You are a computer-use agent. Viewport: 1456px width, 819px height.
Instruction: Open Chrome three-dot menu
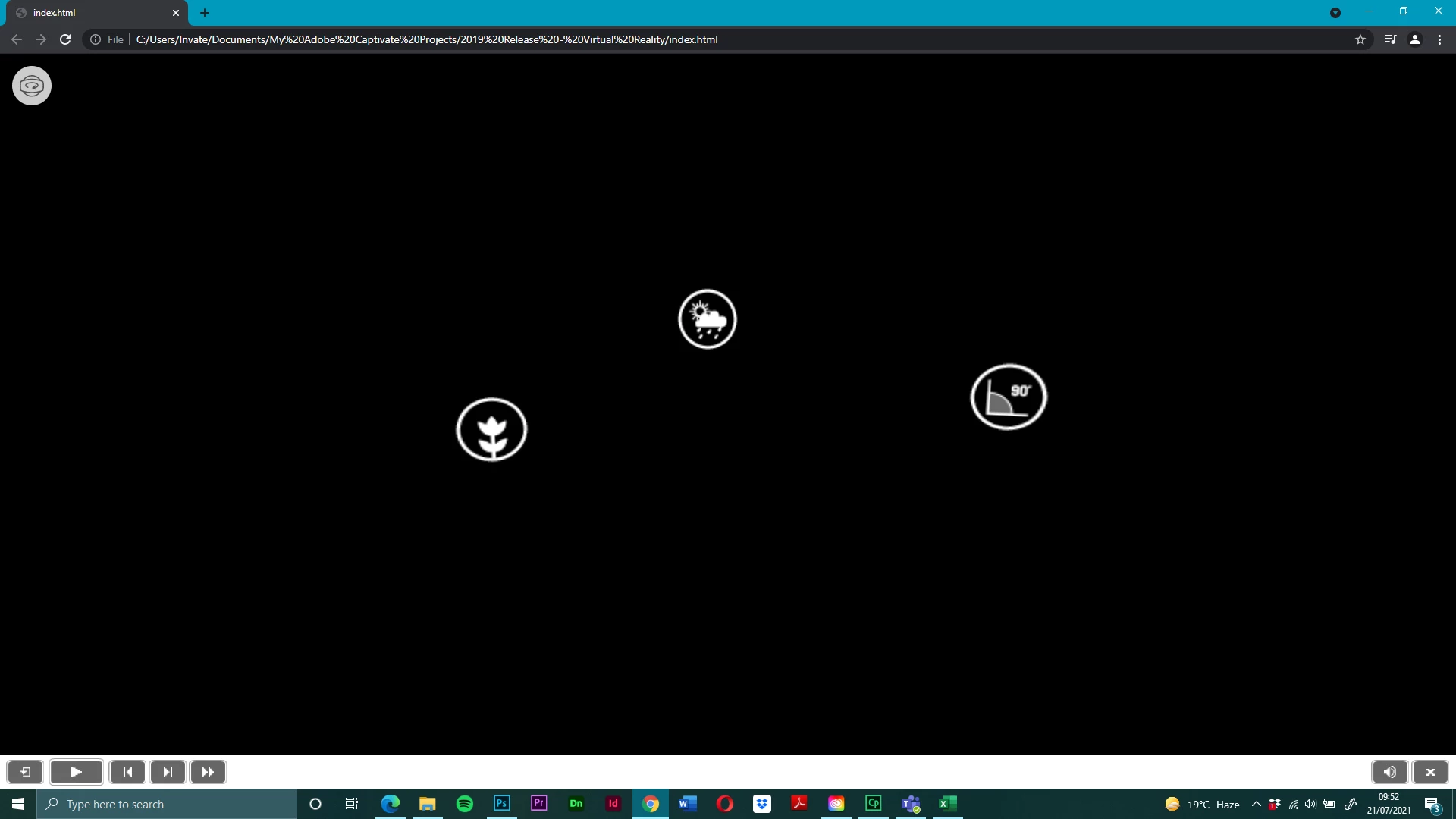coord(1439,39)
